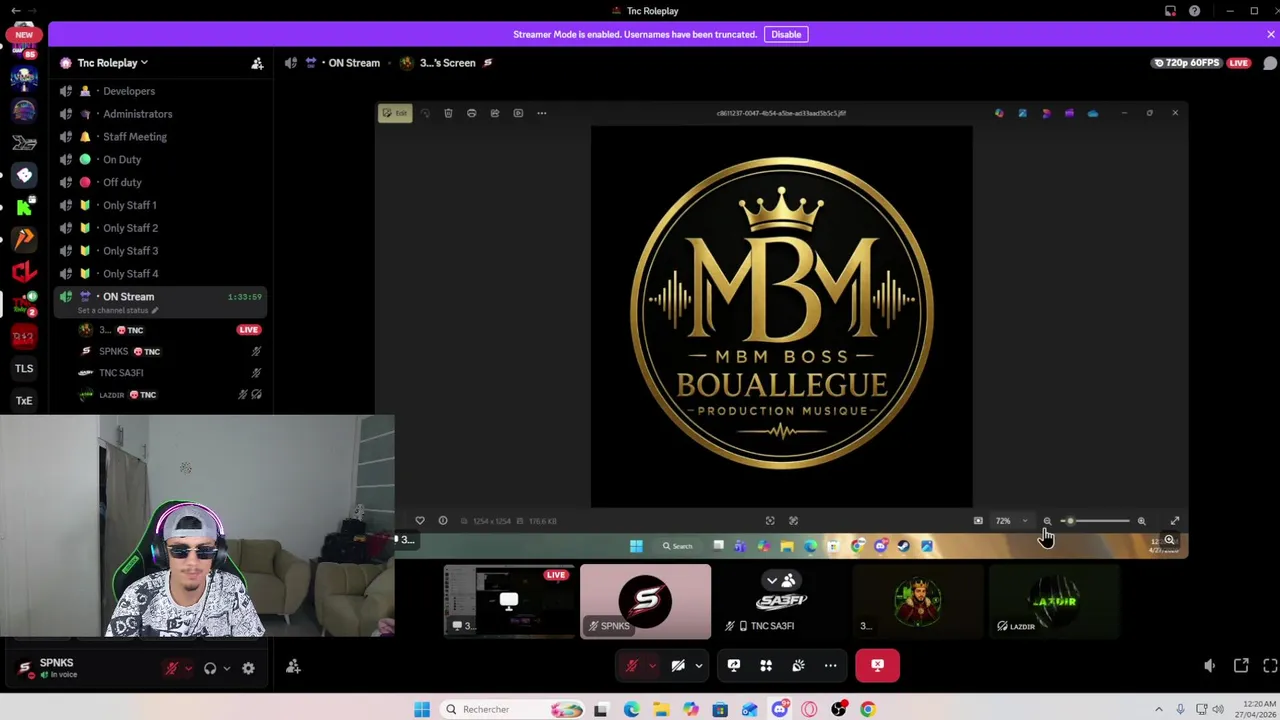Screen dimensions: 1280x720
Task: Join the Administrators voice channel
Action: (x=160, y=114)
